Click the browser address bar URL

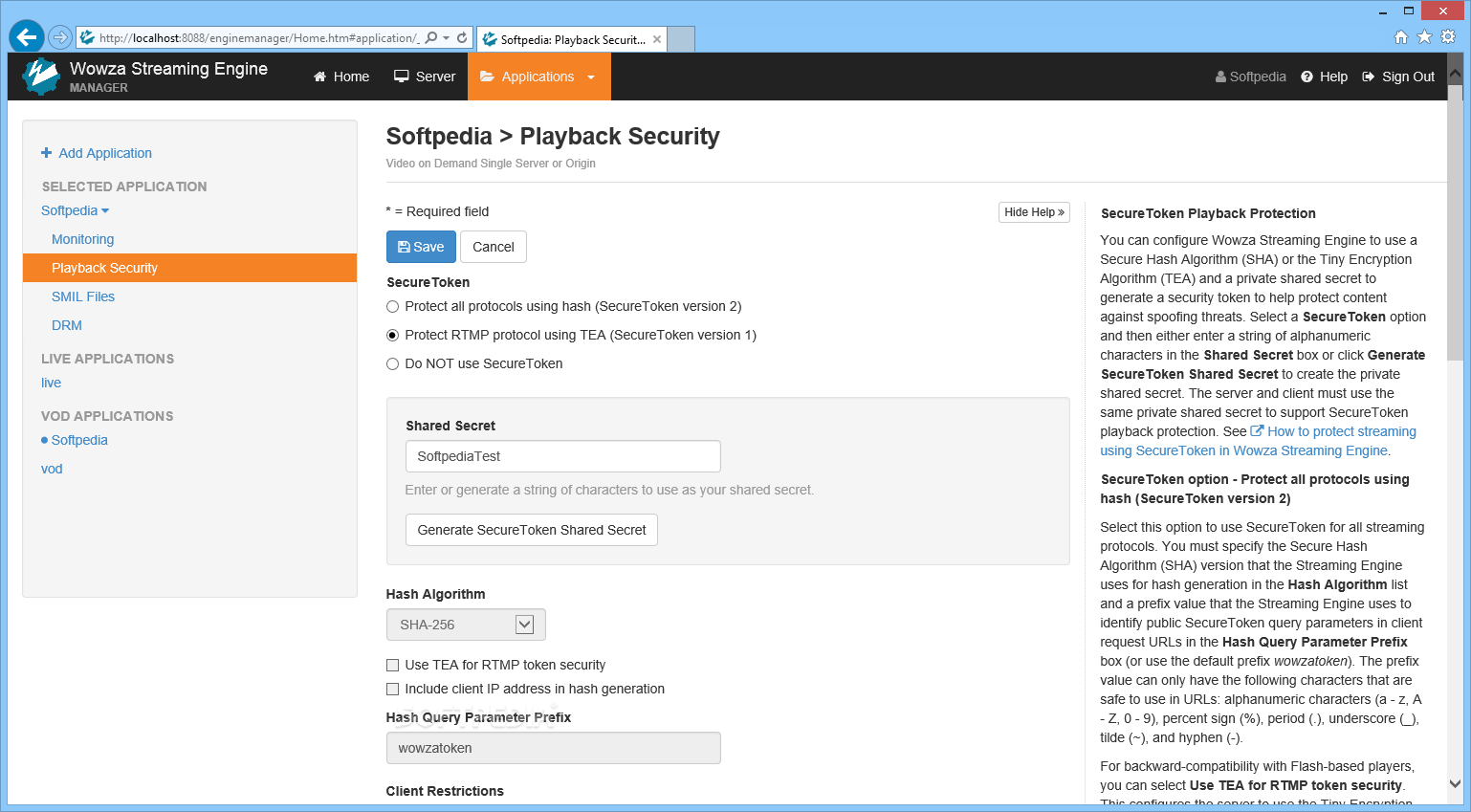pyautogui.click(x=258, y=38)
